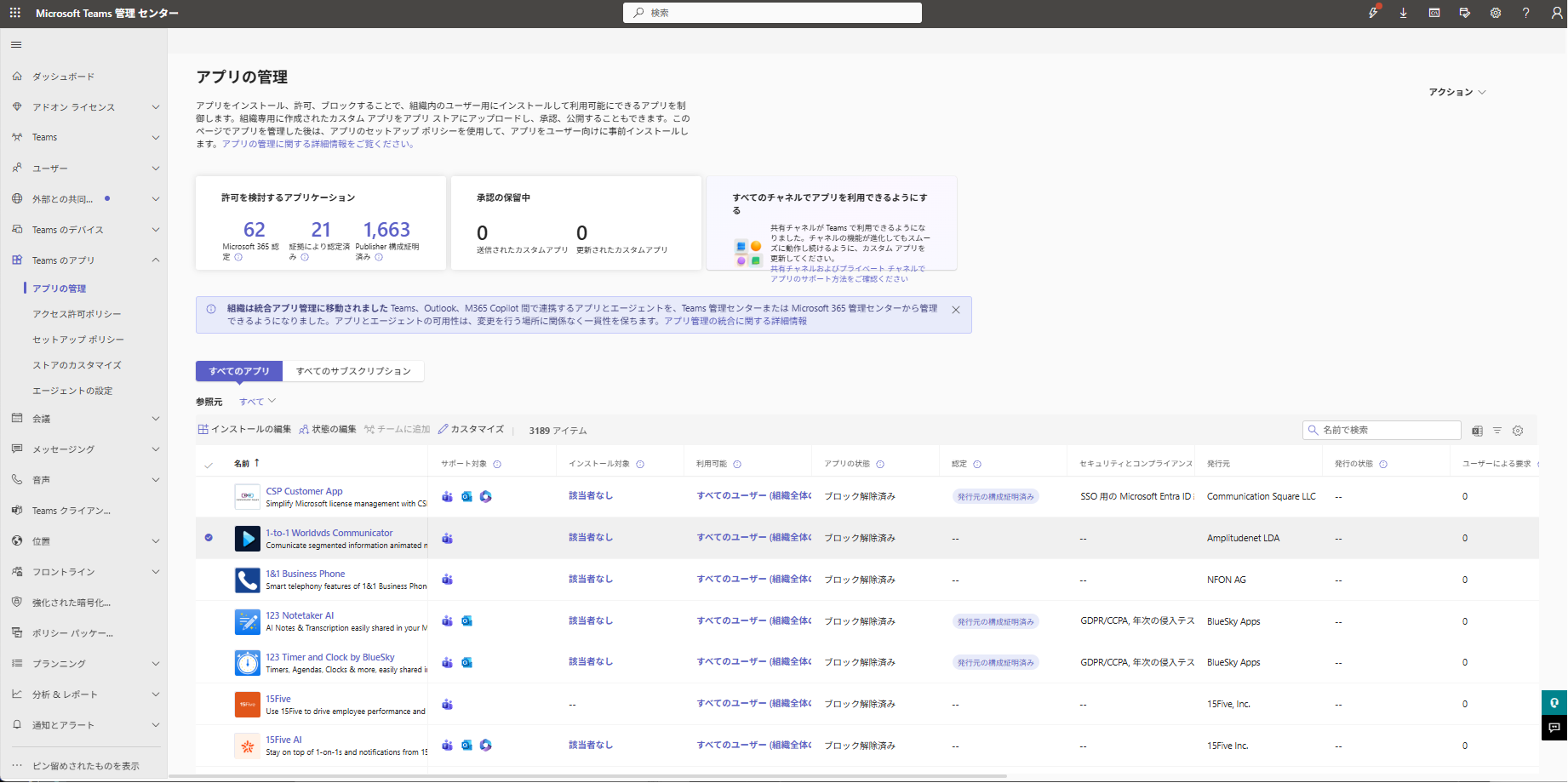Expand the Teams nav section

coord(156,138)
